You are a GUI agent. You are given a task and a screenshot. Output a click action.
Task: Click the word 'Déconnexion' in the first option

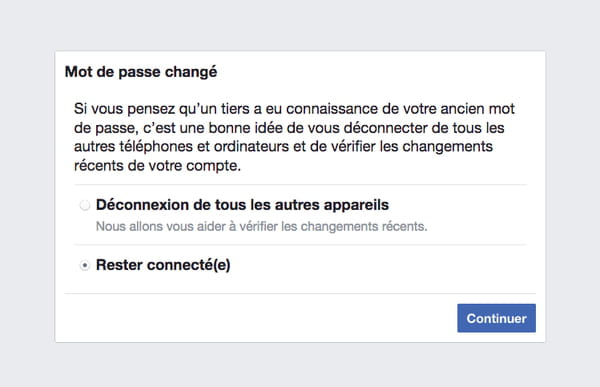(x=142, y=205)
